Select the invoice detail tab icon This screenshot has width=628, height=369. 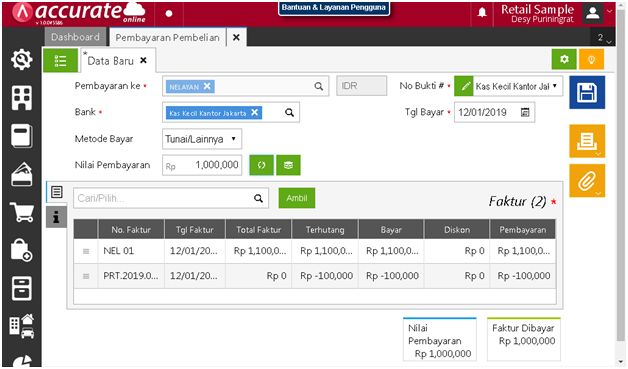[x=56, y=192]
